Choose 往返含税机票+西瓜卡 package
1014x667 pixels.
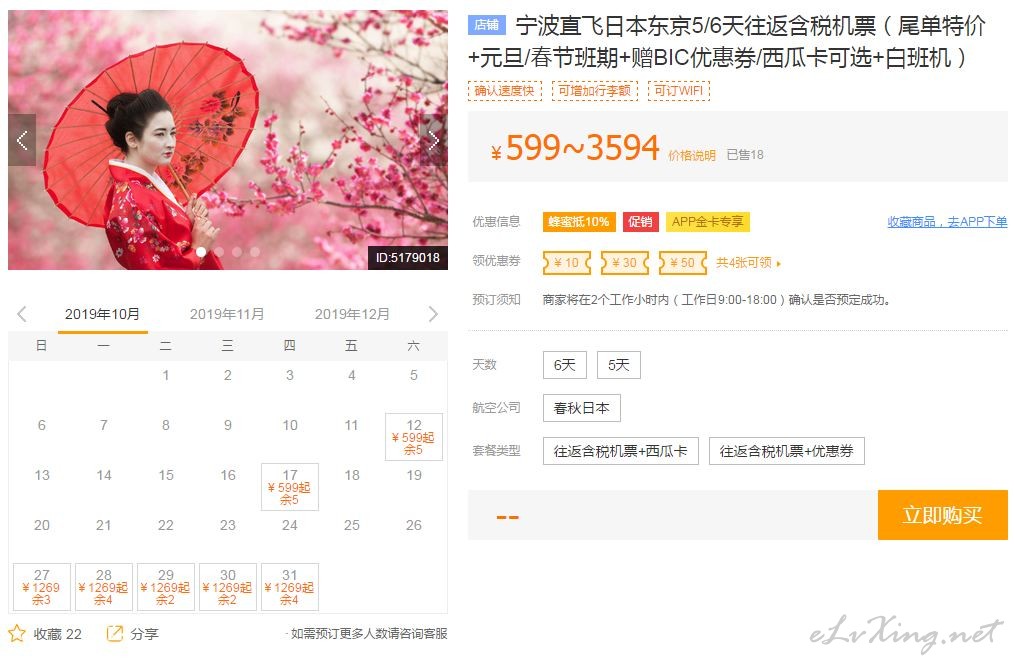pos(621,451)
